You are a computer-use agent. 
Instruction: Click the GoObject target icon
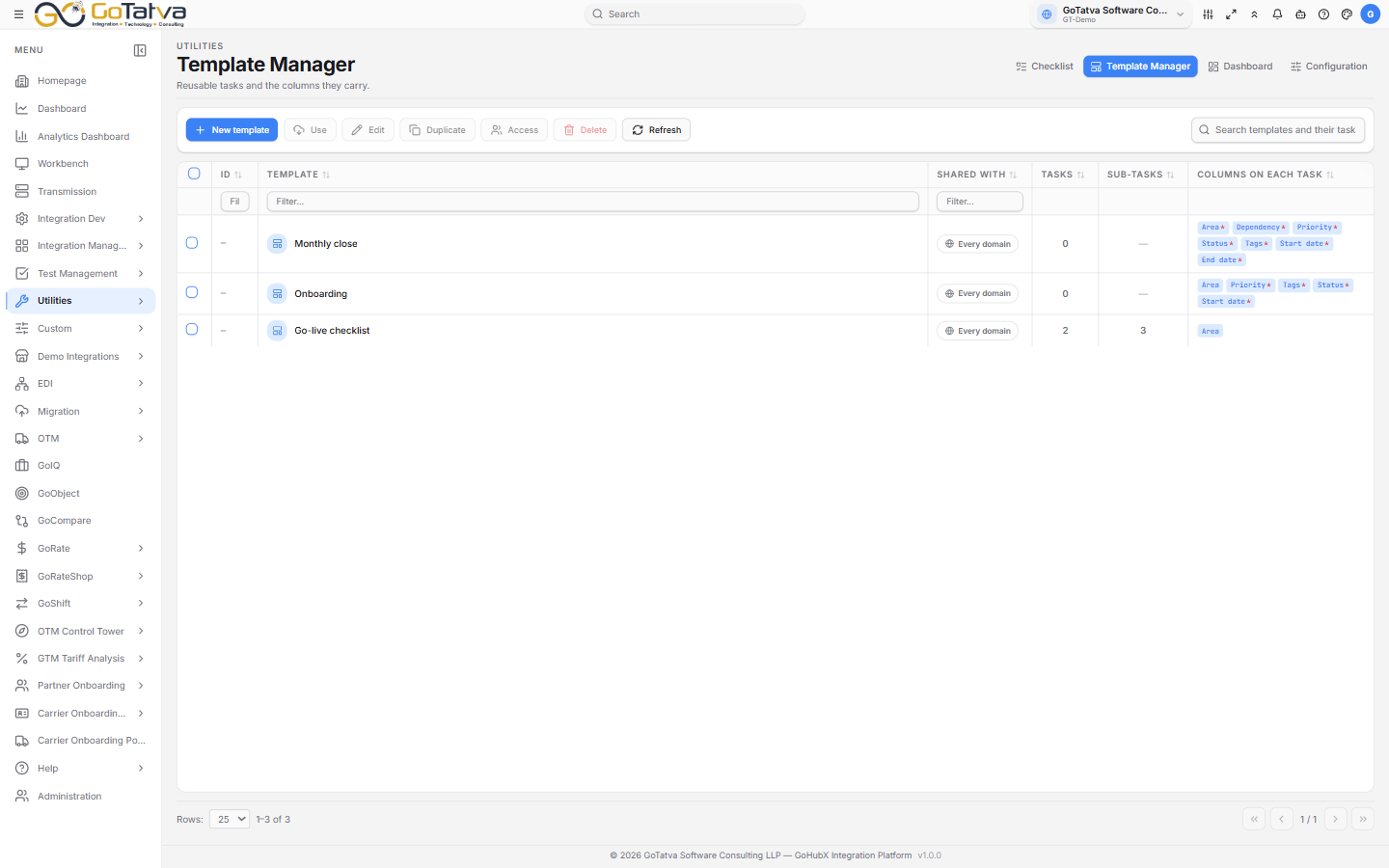(22, 494)
